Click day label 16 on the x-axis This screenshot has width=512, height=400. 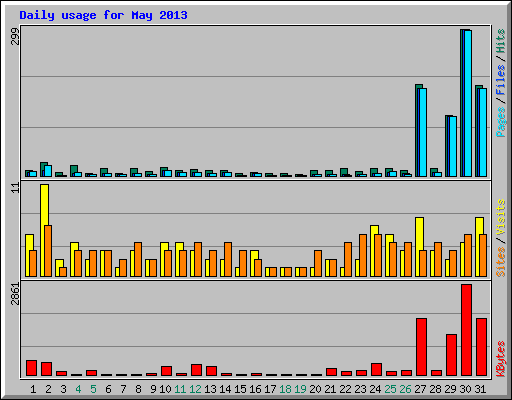[255, 389]
